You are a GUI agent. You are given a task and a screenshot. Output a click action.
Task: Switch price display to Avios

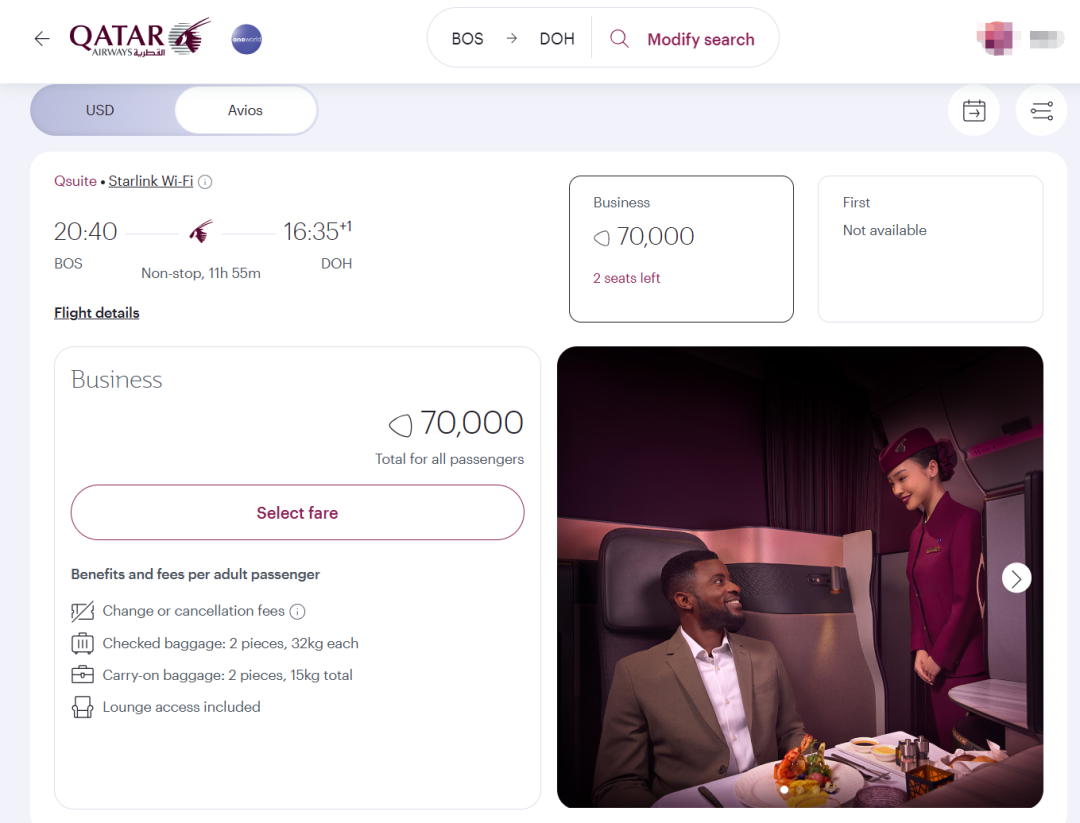(x=245, y=110)
